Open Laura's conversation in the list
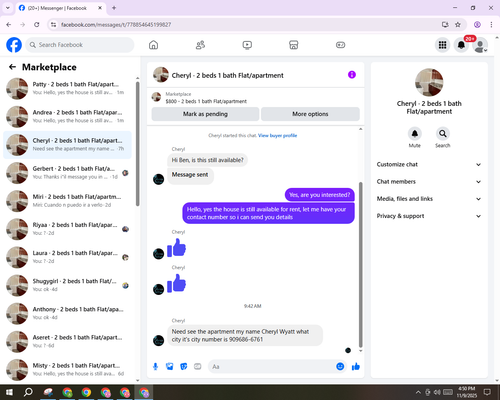This screenshot has height=400, width=500. (67, 257)
